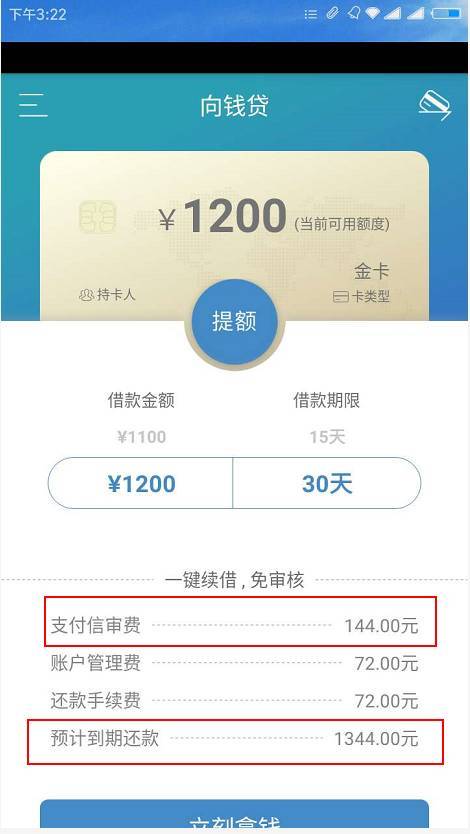This screenshot has width=470, height=834.
Task: Tap the 还款手续费 72.00元 row
Action: click(234, 700)
